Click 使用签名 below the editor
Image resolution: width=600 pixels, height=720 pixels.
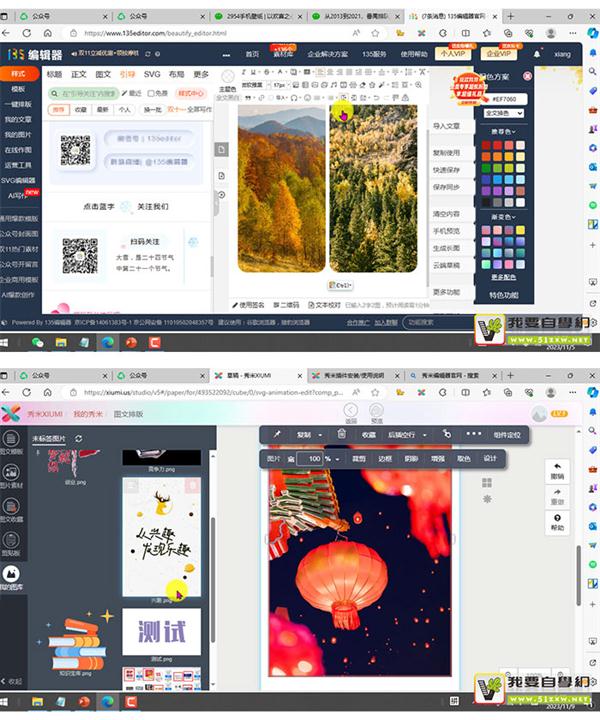[248, 305]
